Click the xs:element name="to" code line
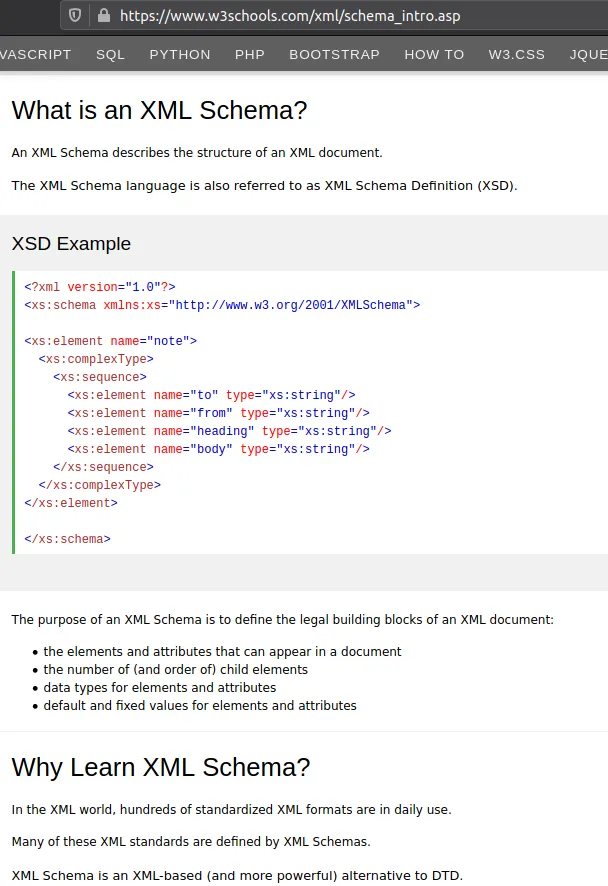The width and height of the screenshot is (608, 886). (211, 396)
